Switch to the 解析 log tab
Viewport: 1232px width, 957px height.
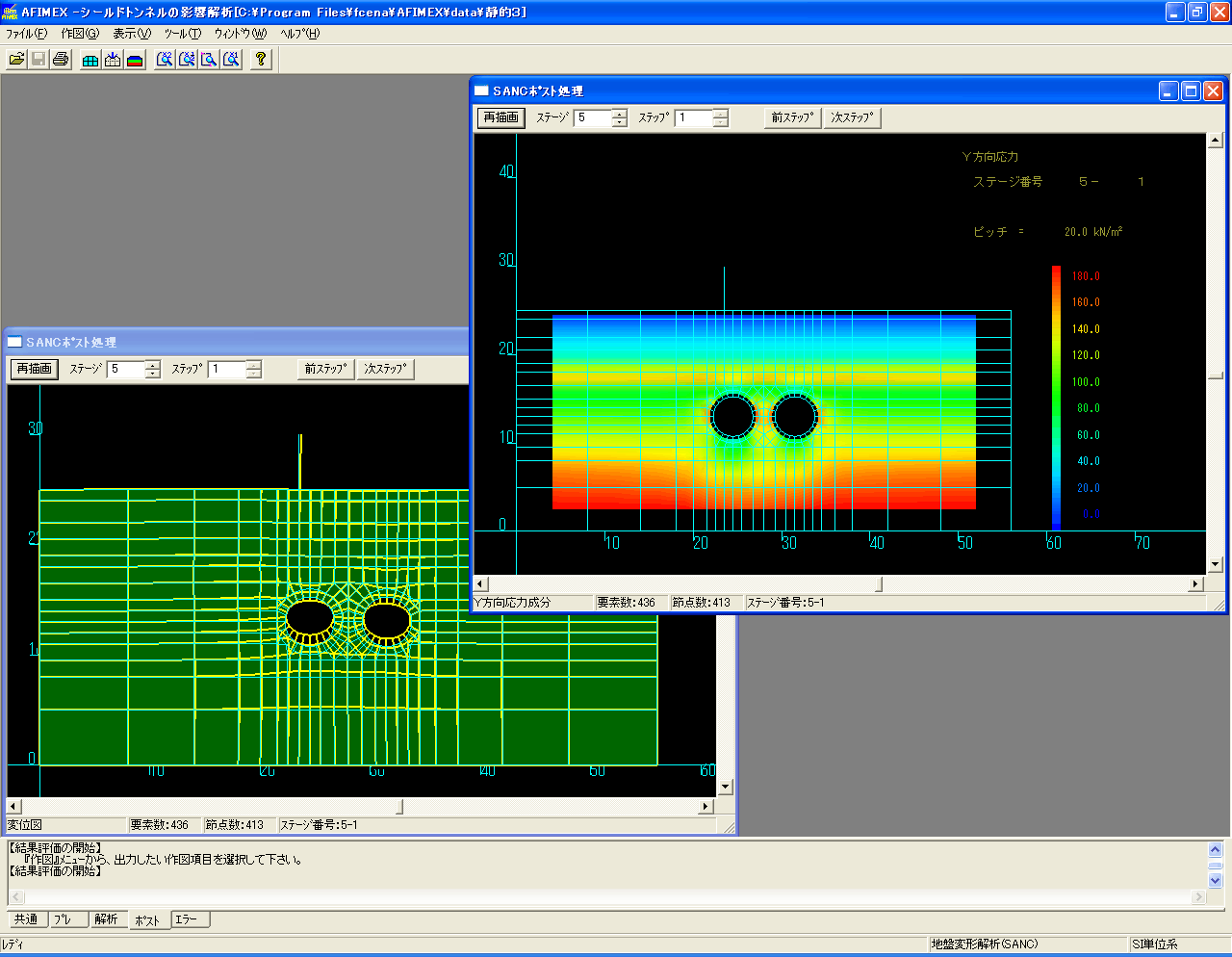tap(106, 919)
